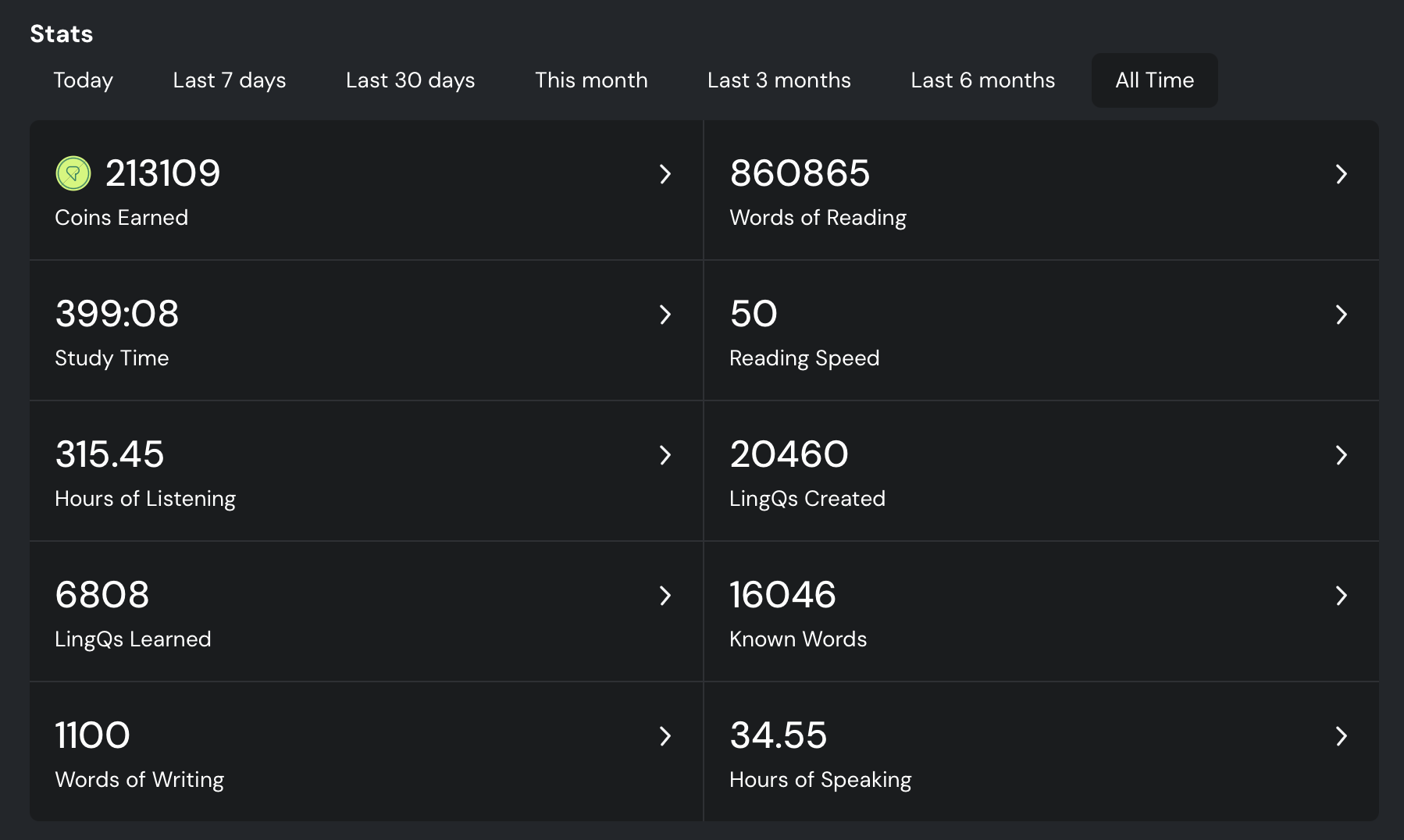Click the reading speed value 50
The height and width of the screenshot is (840, 1404).
point(754,314)
